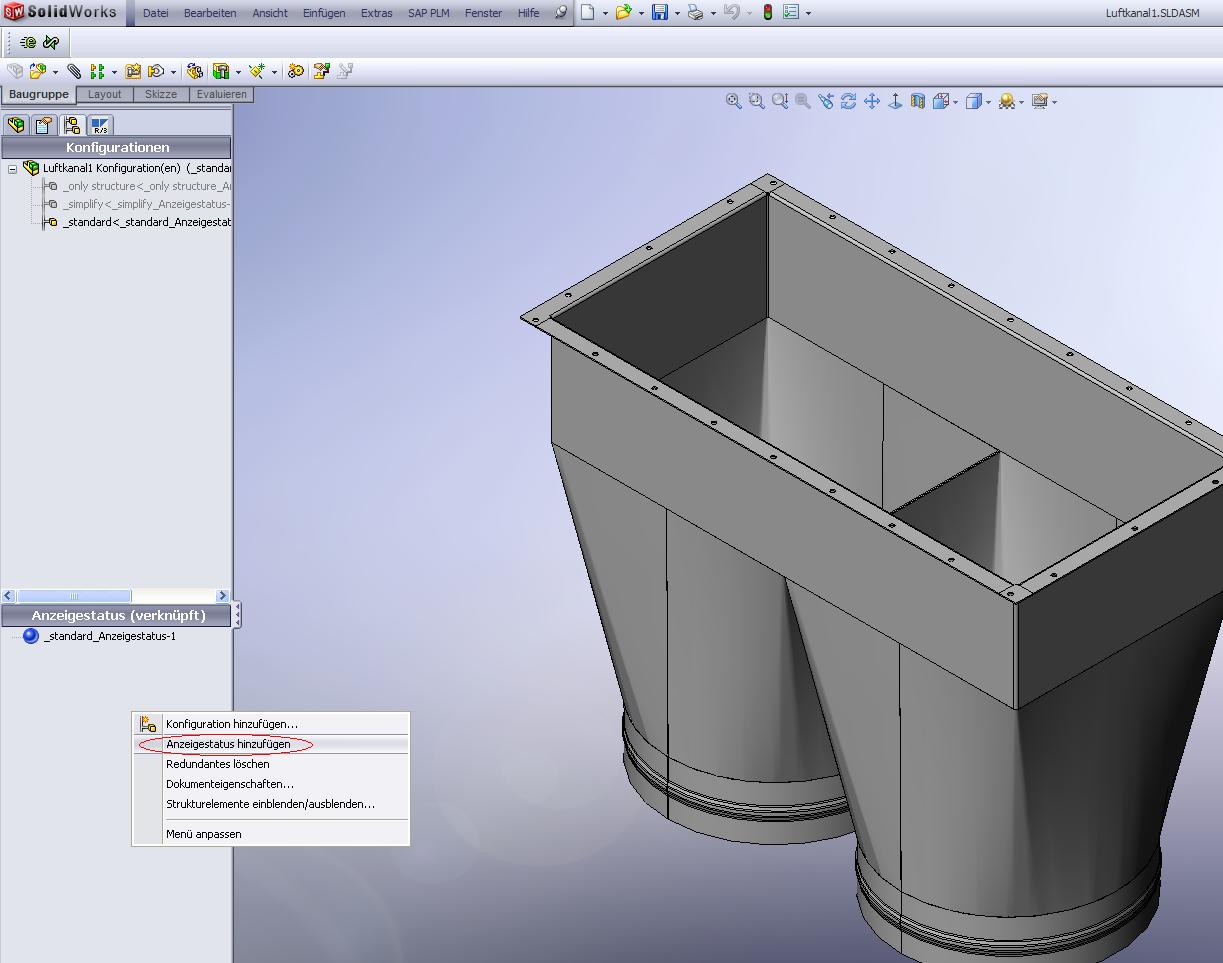Open the display style dropdown arrow
This screenshot has height=963, width=1223.
[x=988, y=102]
